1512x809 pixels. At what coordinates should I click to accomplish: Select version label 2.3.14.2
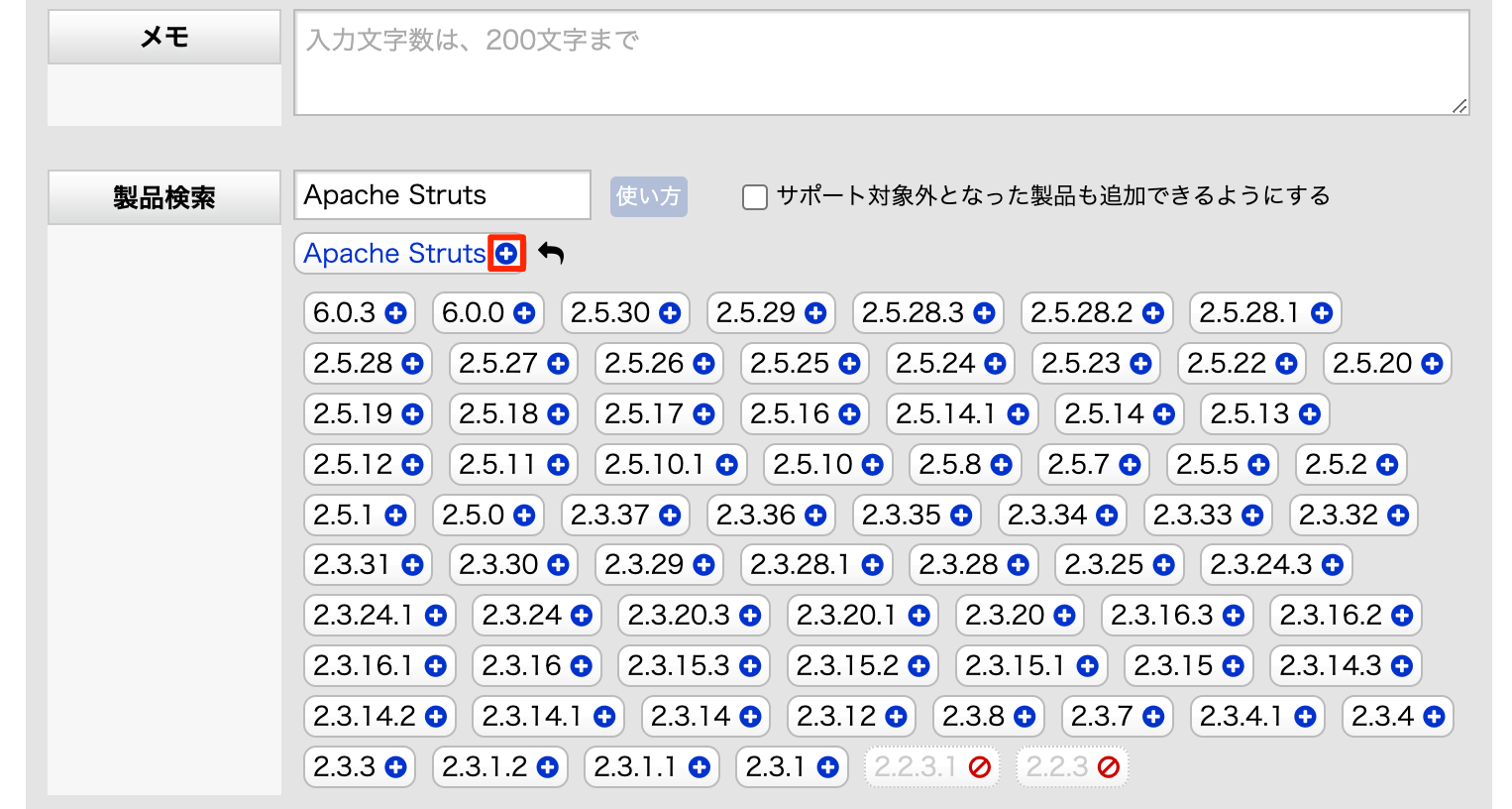pyautogui.click(x=365, y=717)
